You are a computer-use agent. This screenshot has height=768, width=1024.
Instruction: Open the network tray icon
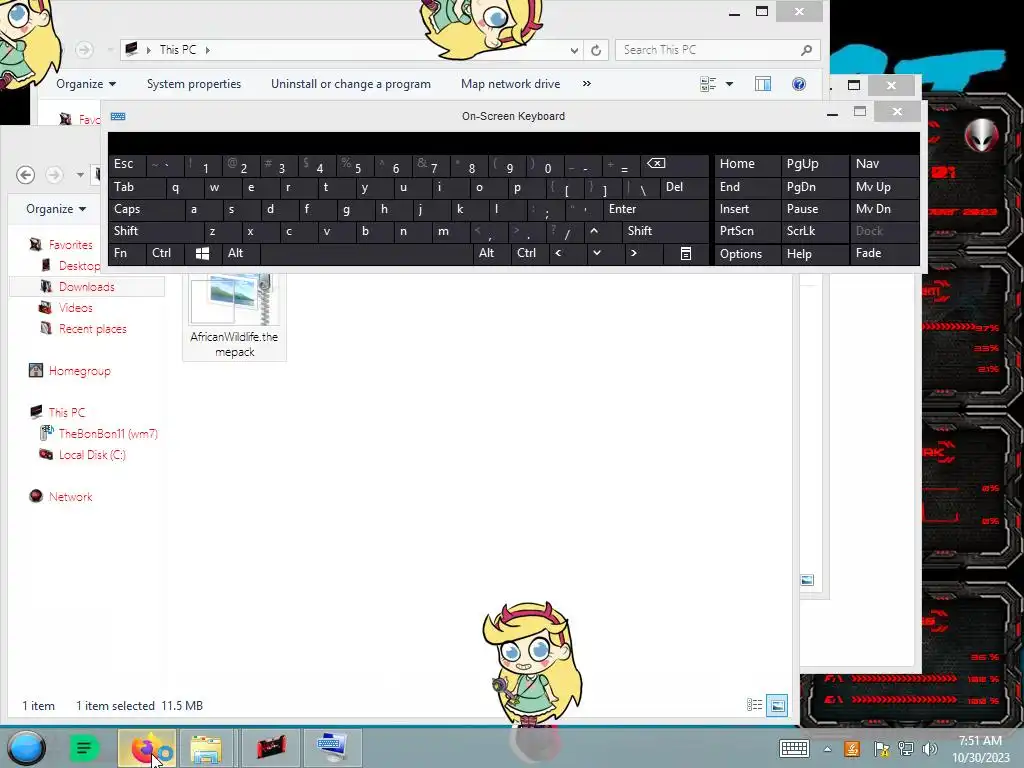(x=906, y=749)
